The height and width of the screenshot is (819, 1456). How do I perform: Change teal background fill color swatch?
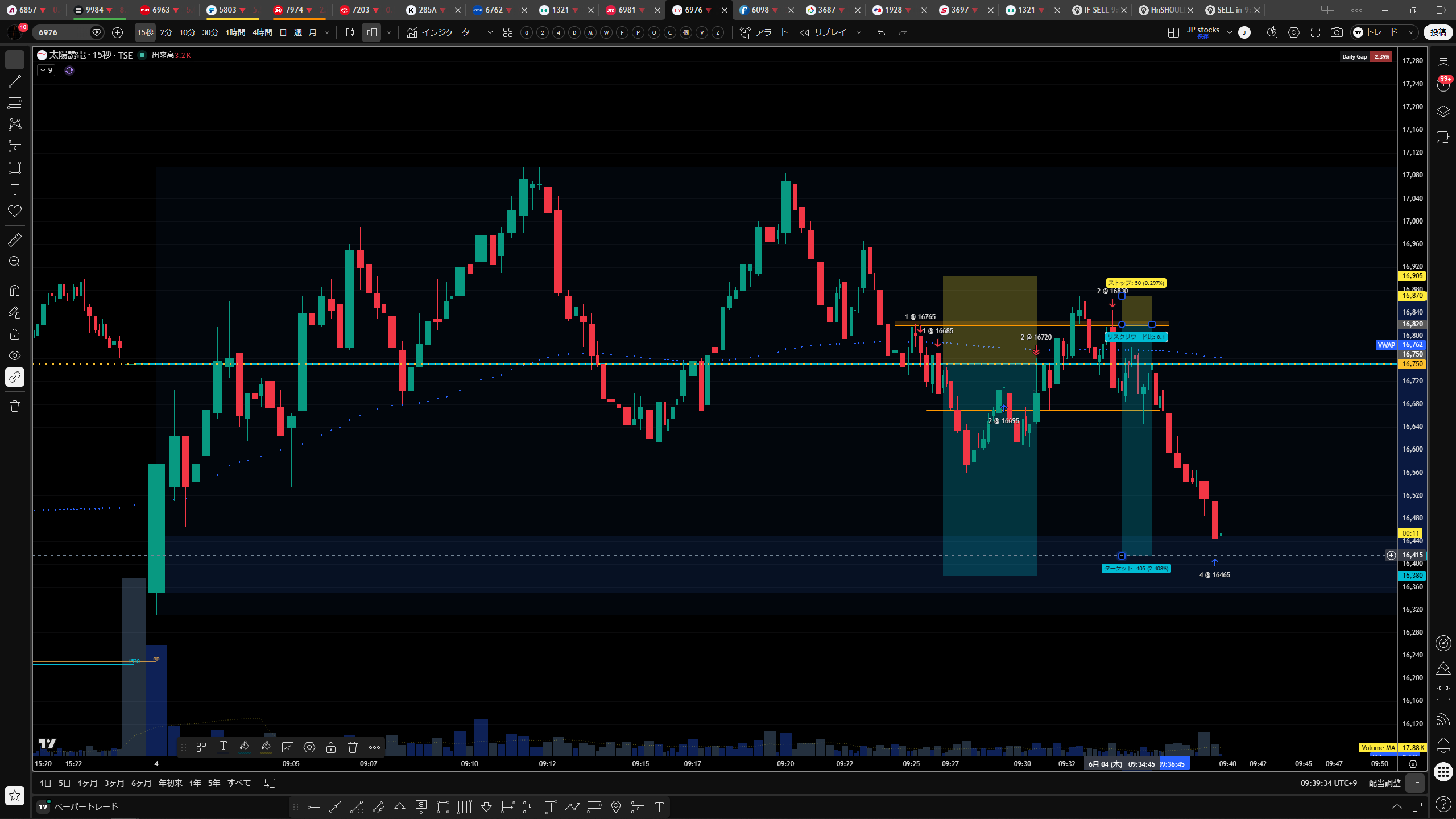point(245,747)
